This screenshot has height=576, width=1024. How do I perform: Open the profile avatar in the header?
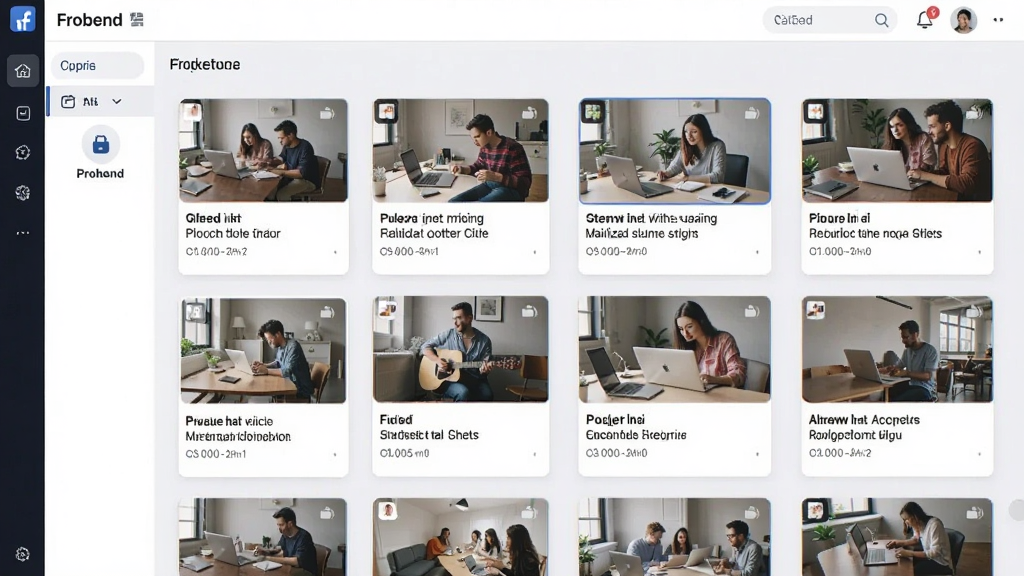963,20
